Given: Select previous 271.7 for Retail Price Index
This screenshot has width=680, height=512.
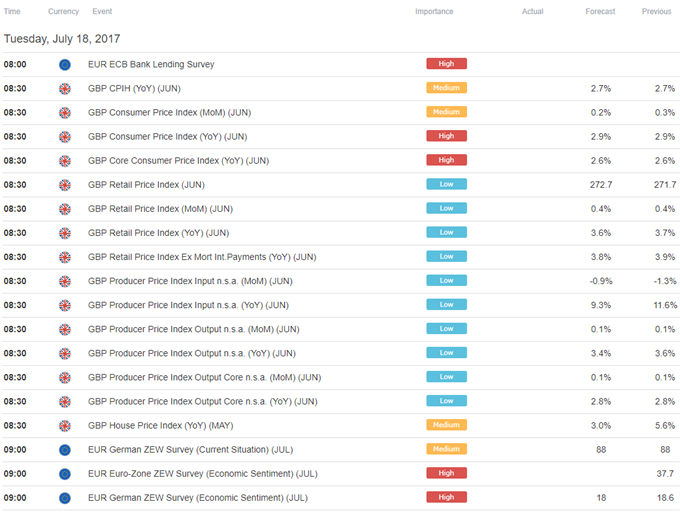Looking at the screenshot, I should pyautogui.click(x=665, y=185).
